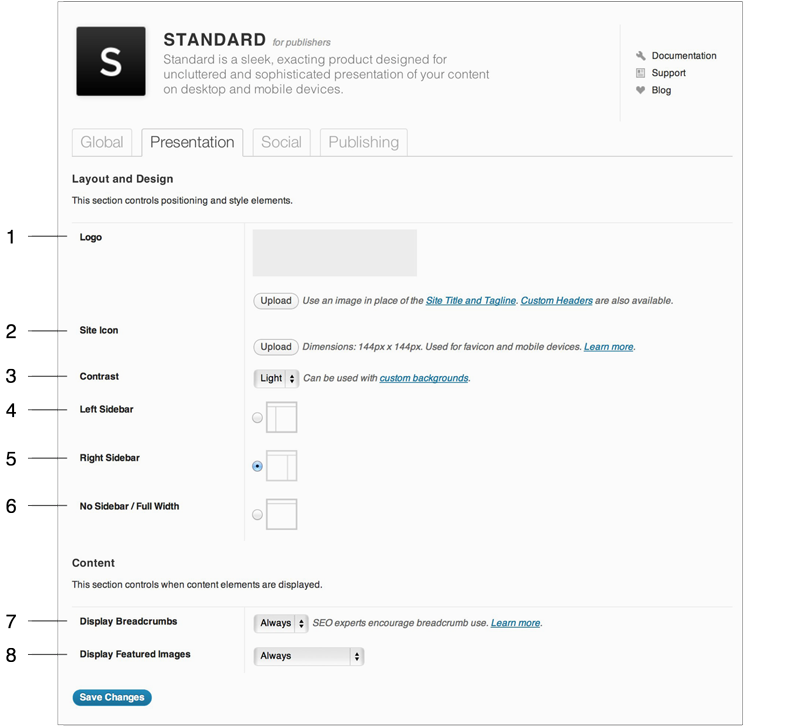Select the No Sidebar full width layout diagram
The height and width of the screenshot is (727, 800).
281,514
